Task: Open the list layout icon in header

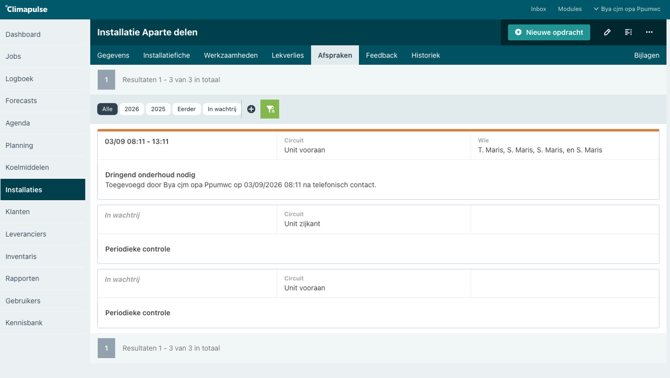Action: (x=628, y=32)
